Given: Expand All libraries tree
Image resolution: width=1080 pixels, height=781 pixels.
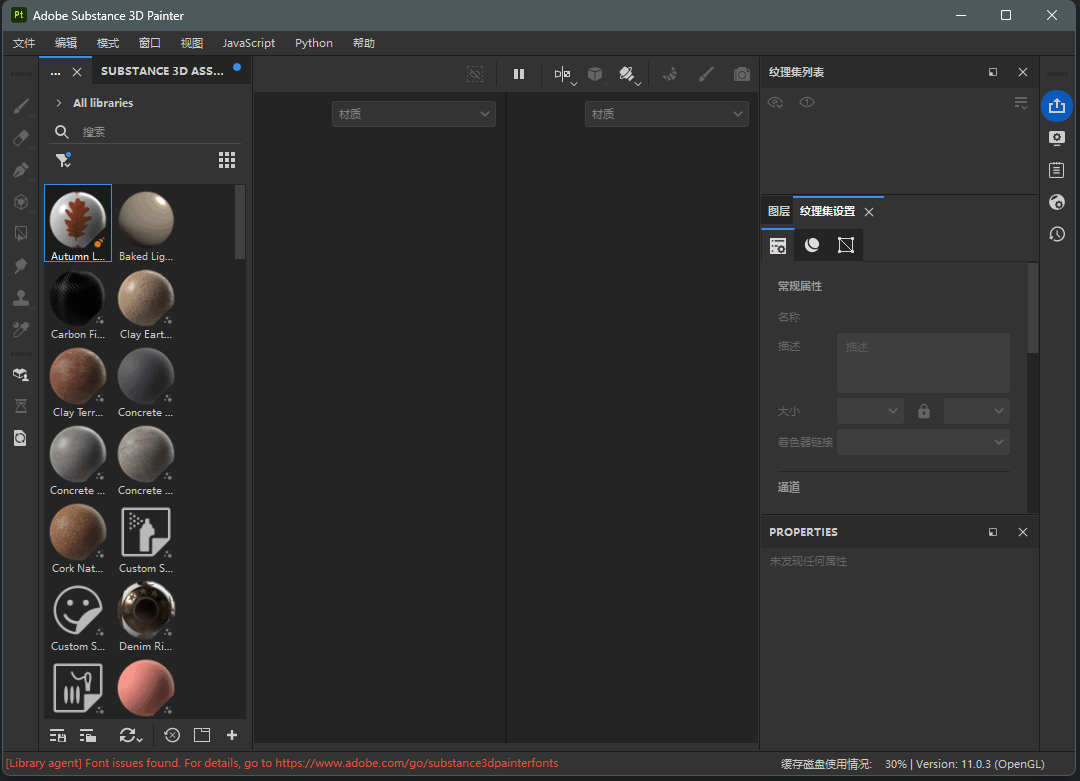Looking at the screenshot, I should point(59,103).
